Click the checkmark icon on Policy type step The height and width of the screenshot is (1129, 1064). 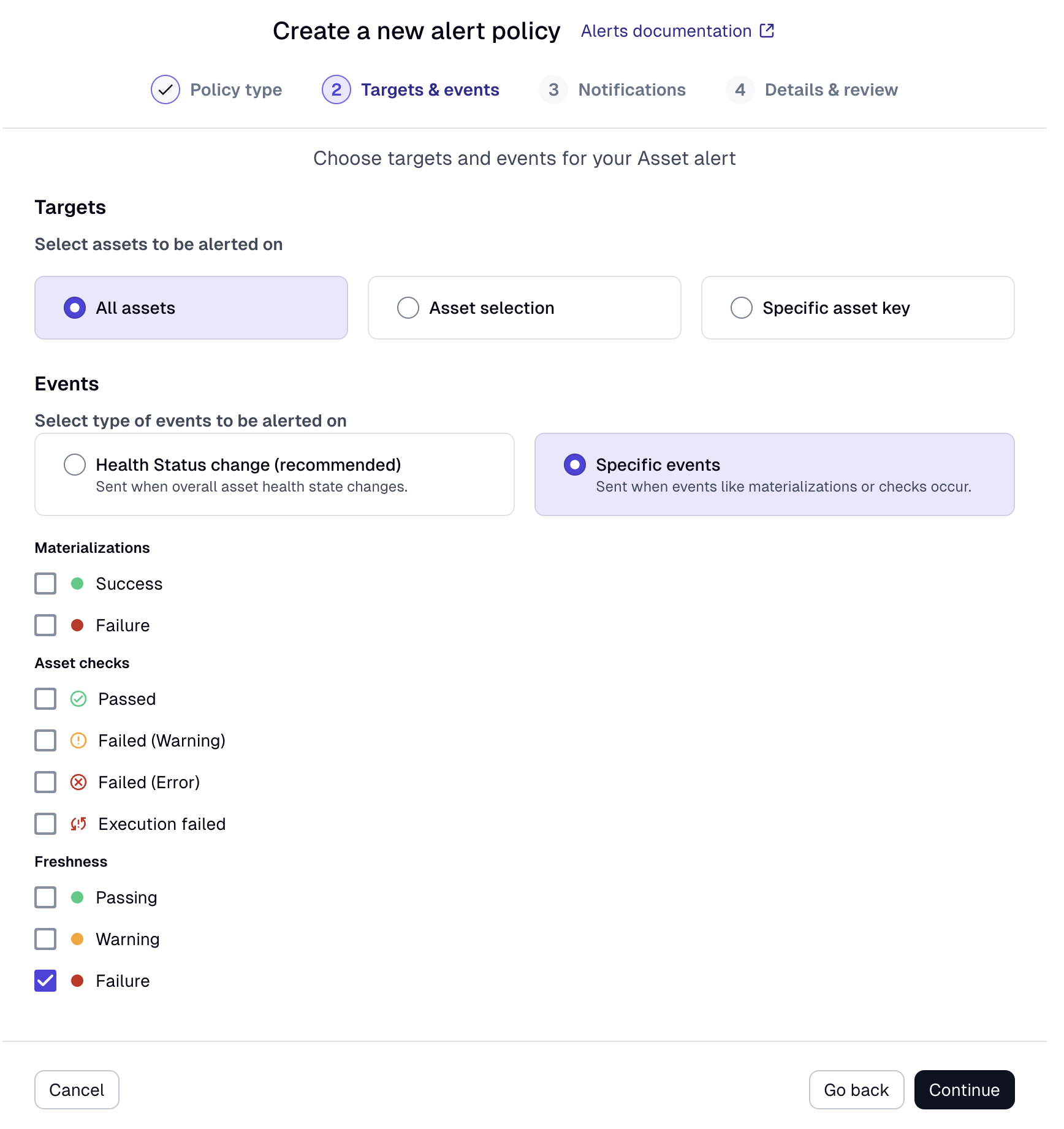coord(165,89)
